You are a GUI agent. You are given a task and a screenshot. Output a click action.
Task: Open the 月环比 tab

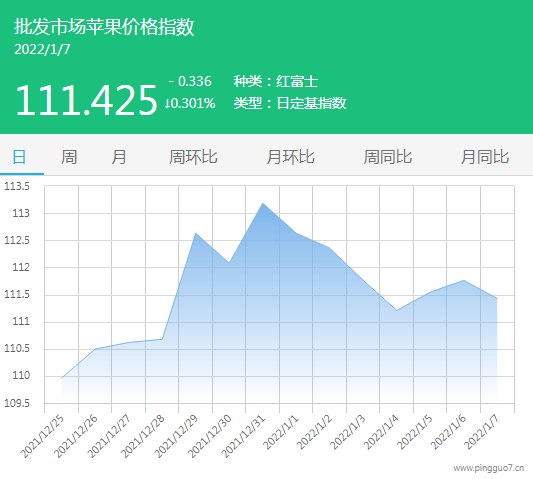[x=290, y=157]
